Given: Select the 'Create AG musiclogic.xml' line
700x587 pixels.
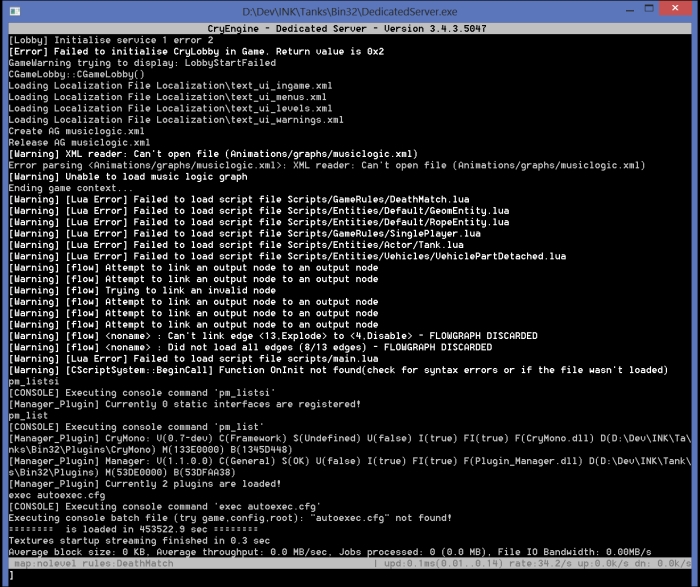Looking at the screenshot, I should pyautogui.click(x=76, y=131).
